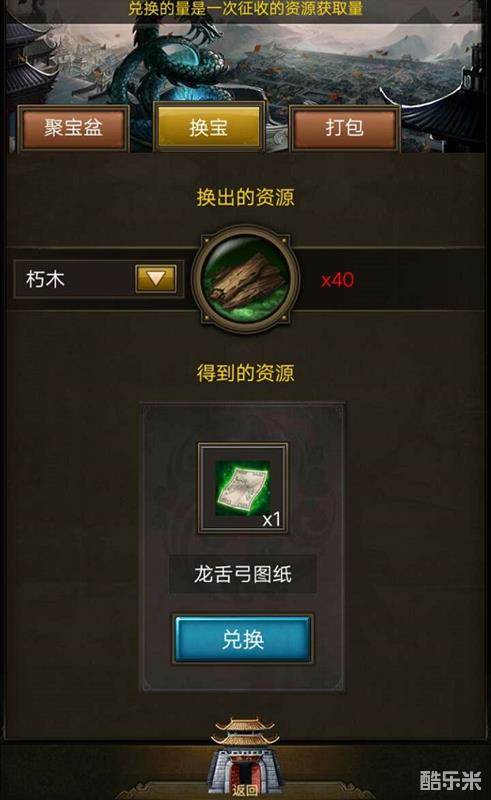This screenshot has height=800, width=491.
Task: Open the 聚宝盆 tab
Action: coord(73,128)
